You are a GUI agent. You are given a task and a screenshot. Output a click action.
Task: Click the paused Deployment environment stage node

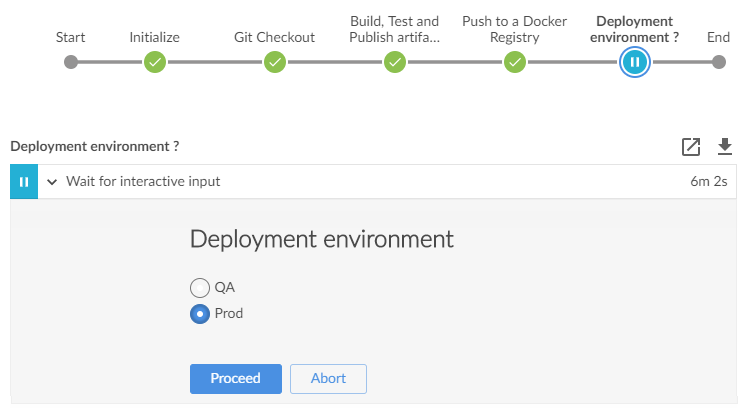click(x=635, y=62)
